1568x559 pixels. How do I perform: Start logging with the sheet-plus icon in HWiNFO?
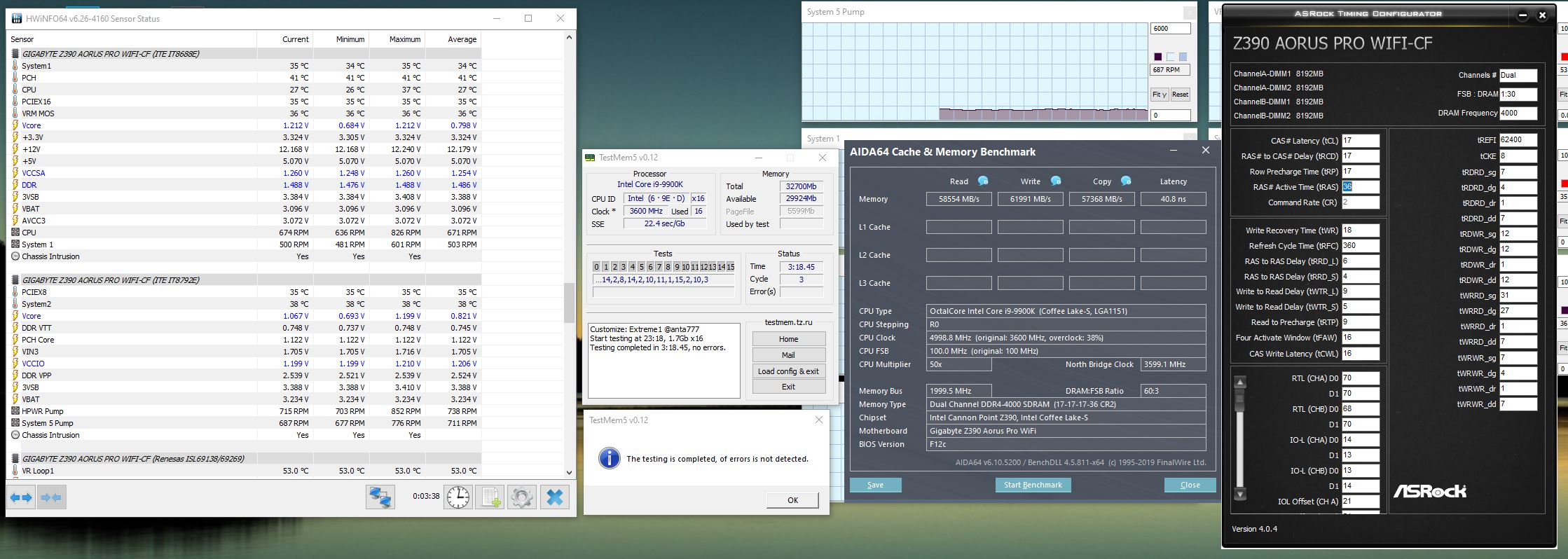[490, 497]
